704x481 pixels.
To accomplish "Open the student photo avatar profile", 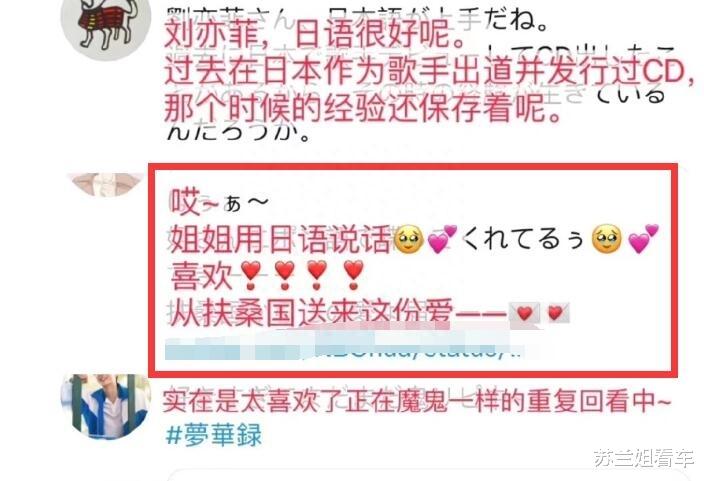I will click(106, 407).
